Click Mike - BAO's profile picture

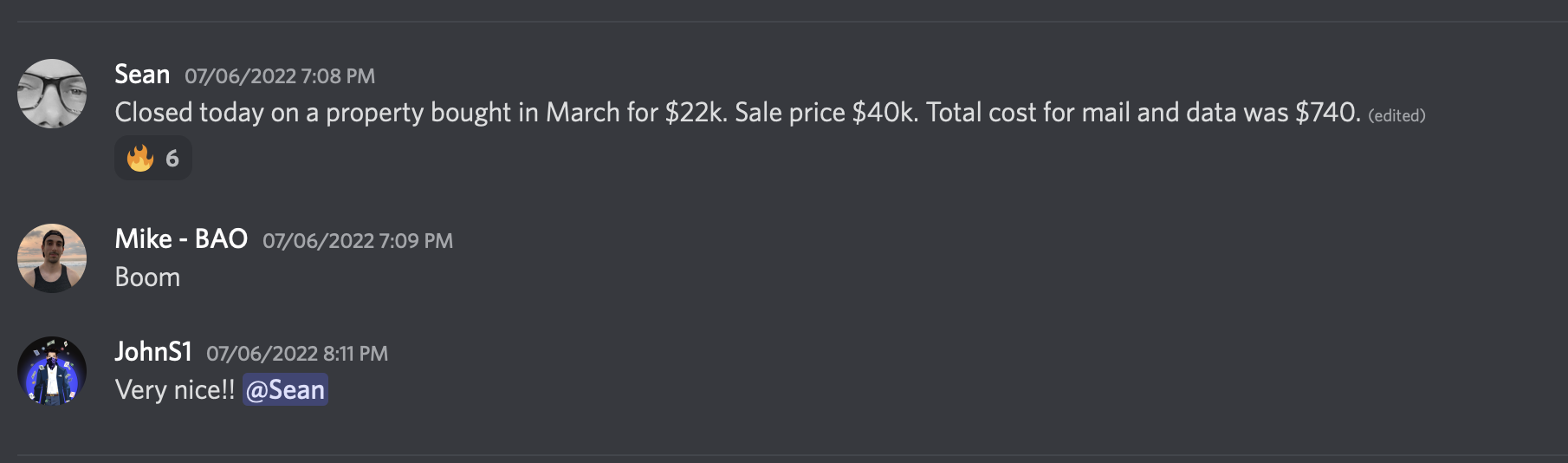52,258
